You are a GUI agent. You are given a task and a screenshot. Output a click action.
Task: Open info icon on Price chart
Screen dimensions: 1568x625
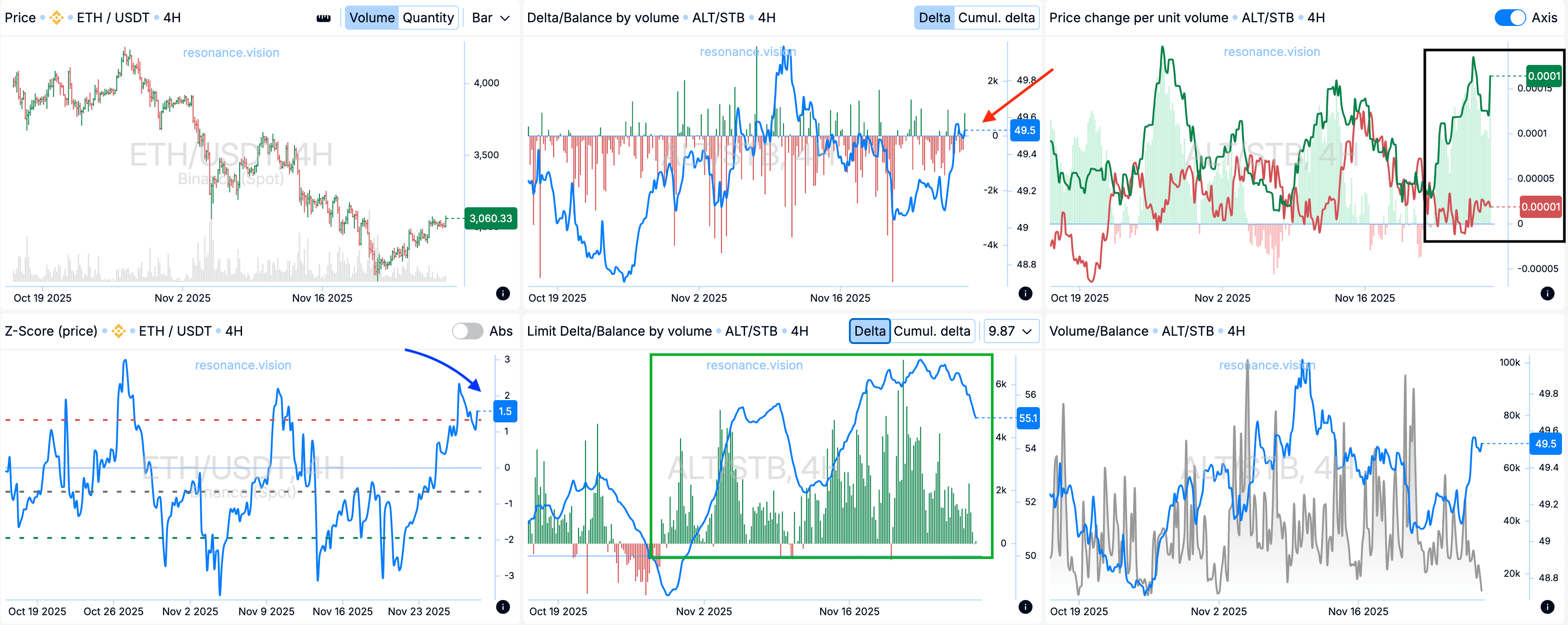point(503,293)
